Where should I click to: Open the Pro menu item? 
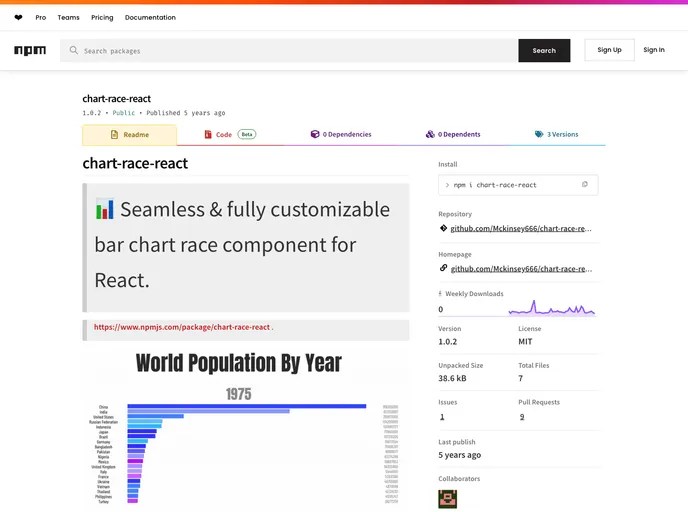41,18
